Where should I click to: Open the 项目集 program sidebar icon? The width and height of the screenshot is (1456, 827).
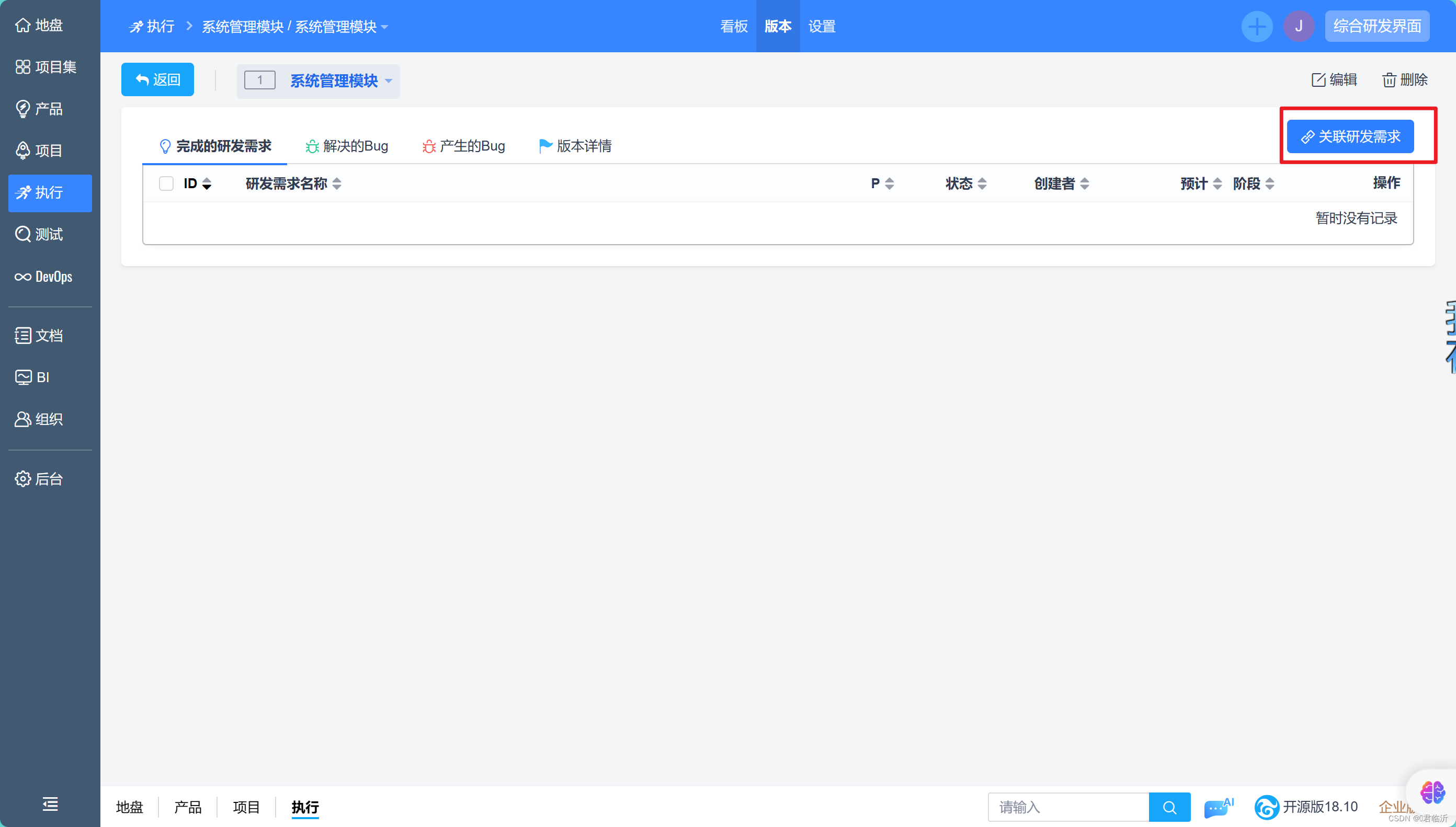(22, 67)
